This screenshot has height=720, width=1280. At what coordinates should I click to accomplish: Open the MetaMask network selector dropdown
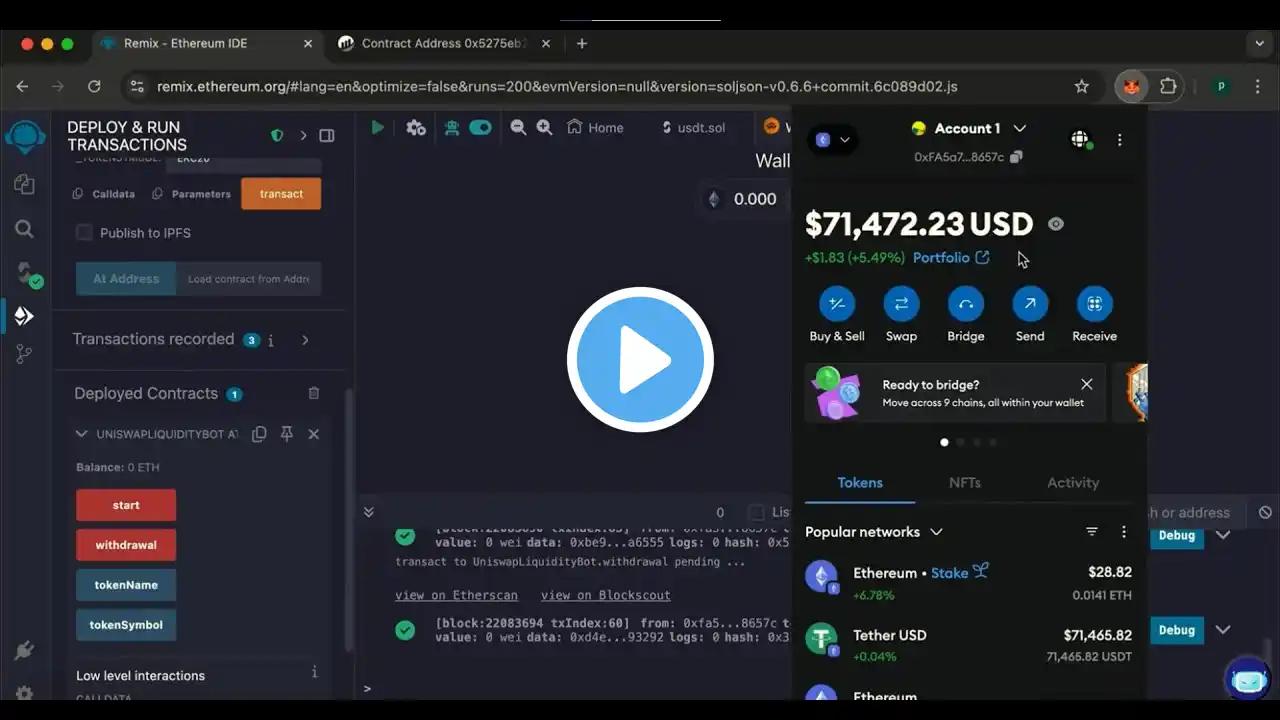[832, 140]
